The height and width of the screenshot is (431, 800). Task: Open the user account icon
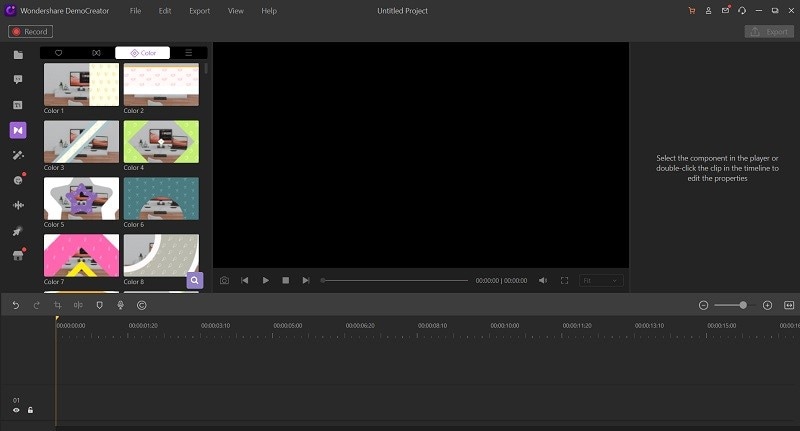point(708,11)
